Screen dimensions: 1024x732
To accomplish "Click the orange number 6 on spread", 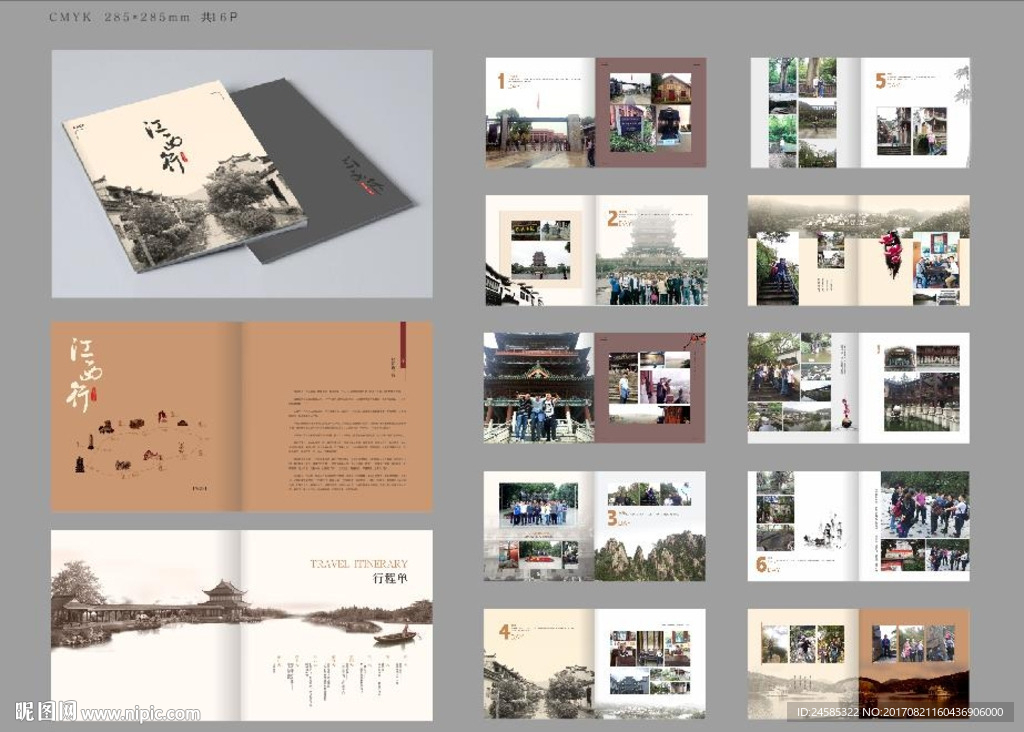I will click(761, 564).
